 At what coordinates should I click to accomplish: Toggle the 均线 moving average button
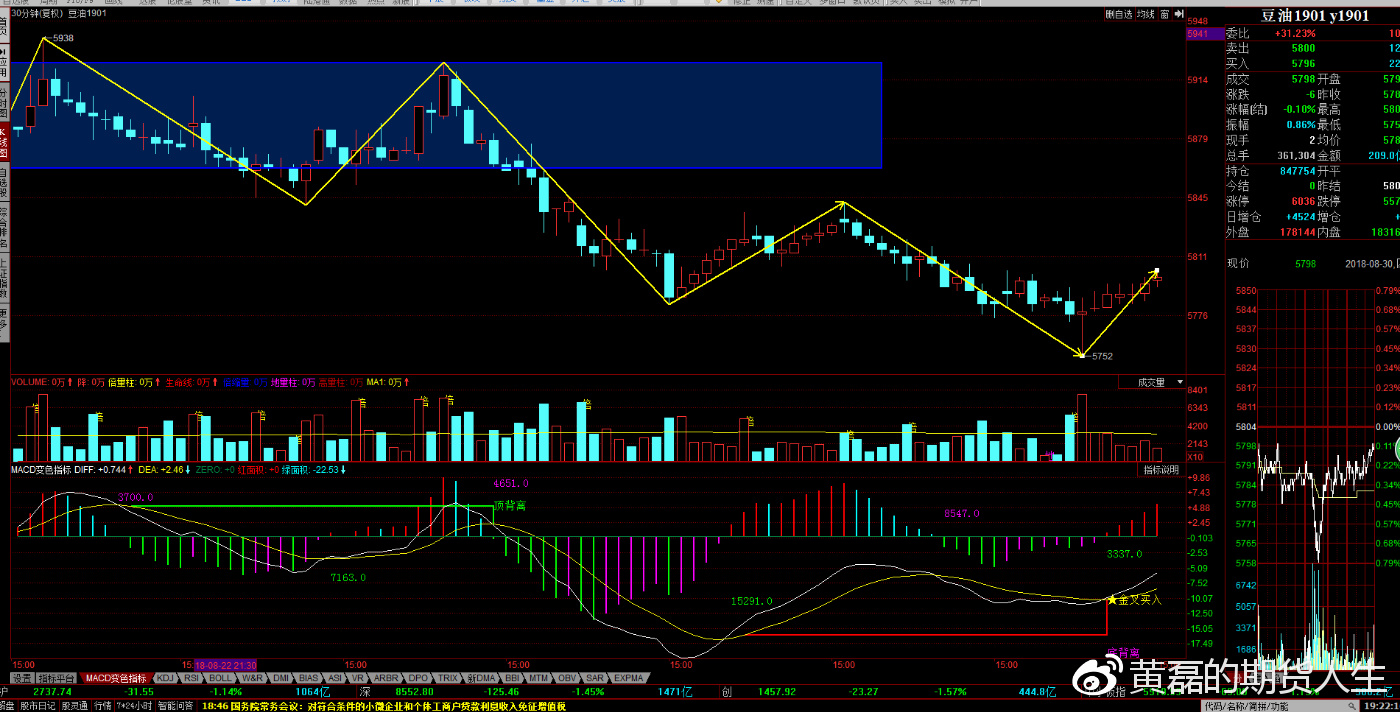(x=1145, y=15)
